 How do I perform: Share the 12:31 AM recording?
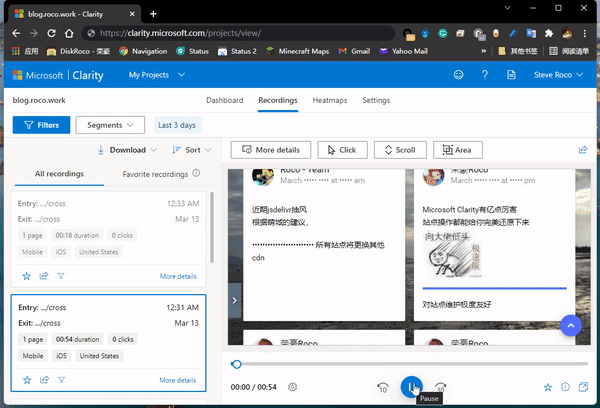(x=44, y=380)
